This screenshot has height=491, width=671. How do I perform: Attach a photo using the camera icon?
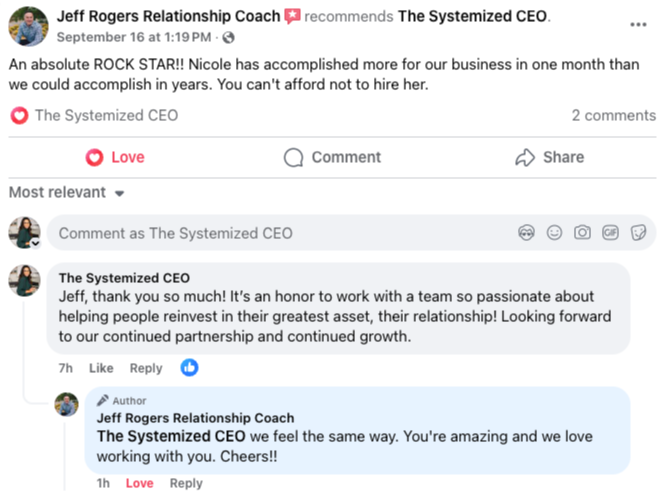click(x=582, y=233)
